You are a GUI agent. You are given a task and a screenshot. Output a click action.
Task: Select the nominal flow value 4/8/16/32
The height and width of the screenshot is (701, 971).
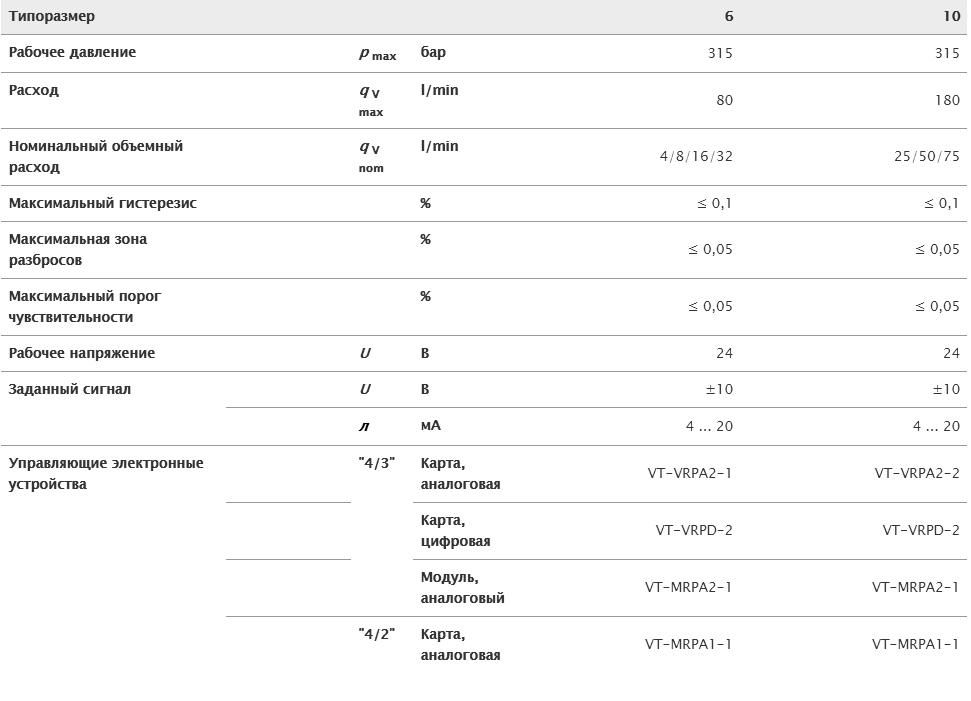696,156
